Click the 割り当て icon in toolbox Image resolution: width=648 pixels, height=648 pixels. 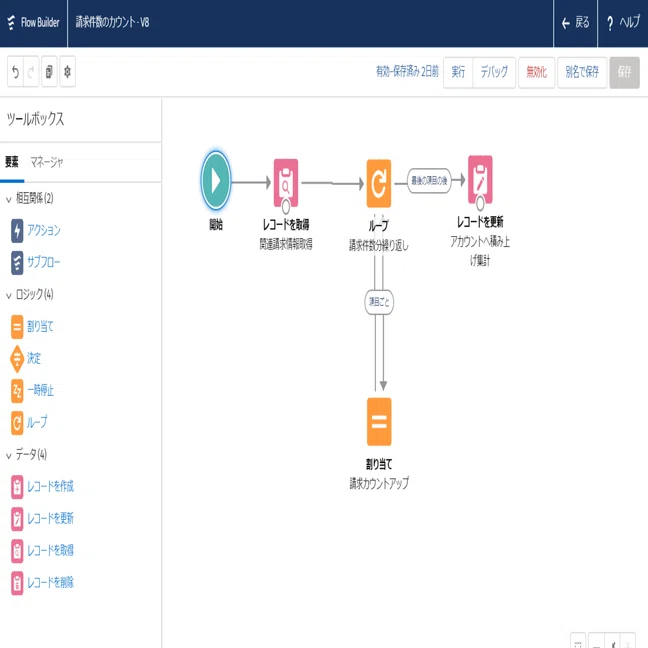click(17, 327)
